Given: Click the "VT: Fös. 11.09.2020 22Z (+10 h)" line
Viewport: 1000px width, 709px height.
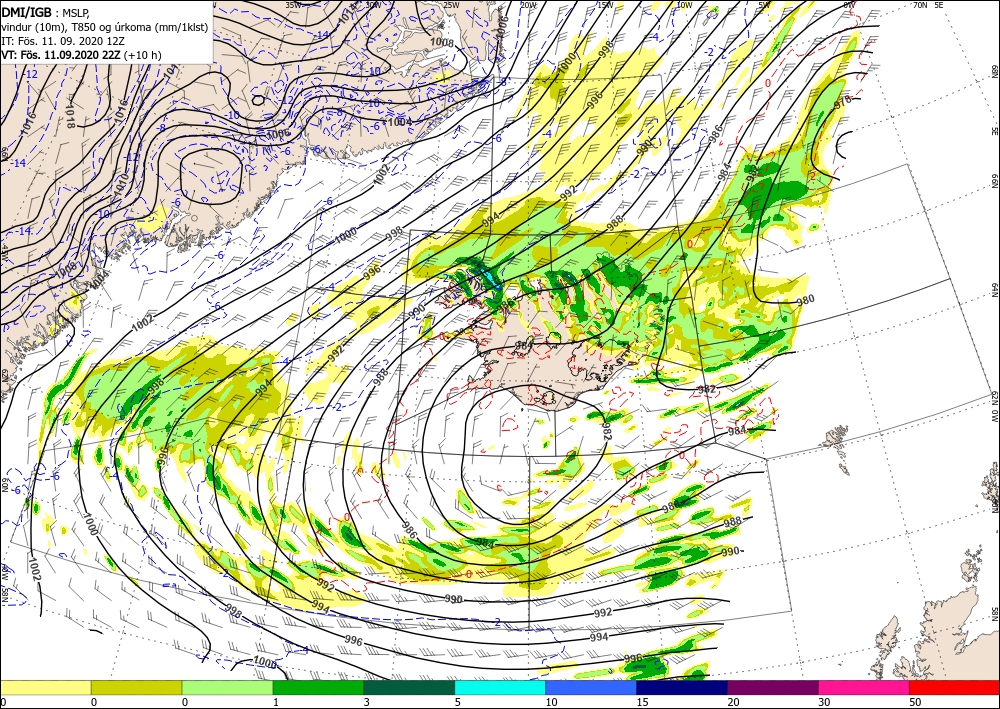Looking at the screenshot, I should coord(82,55).
